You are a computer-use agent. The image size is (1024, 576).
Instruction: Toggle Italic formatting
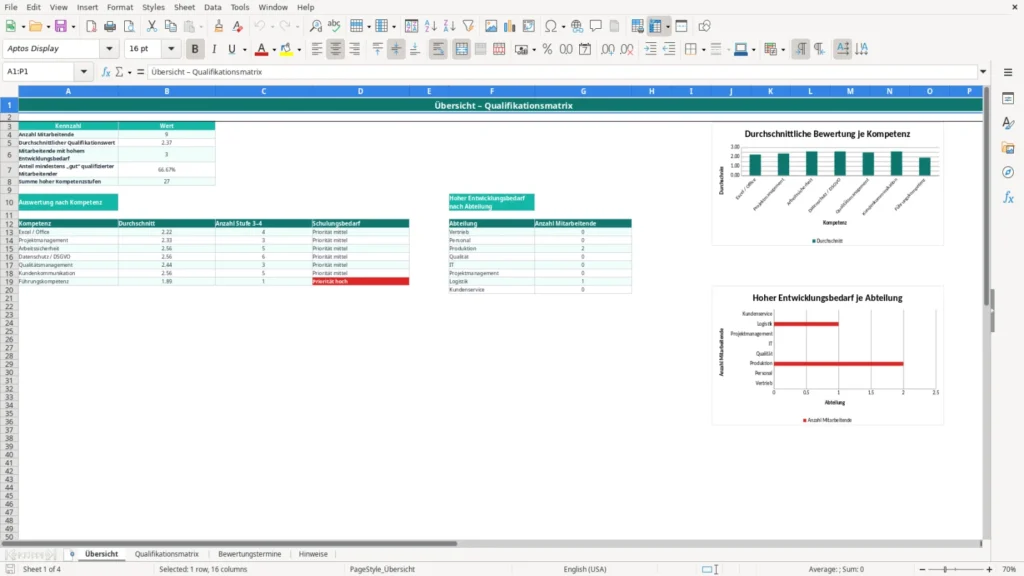pos(214,49)
